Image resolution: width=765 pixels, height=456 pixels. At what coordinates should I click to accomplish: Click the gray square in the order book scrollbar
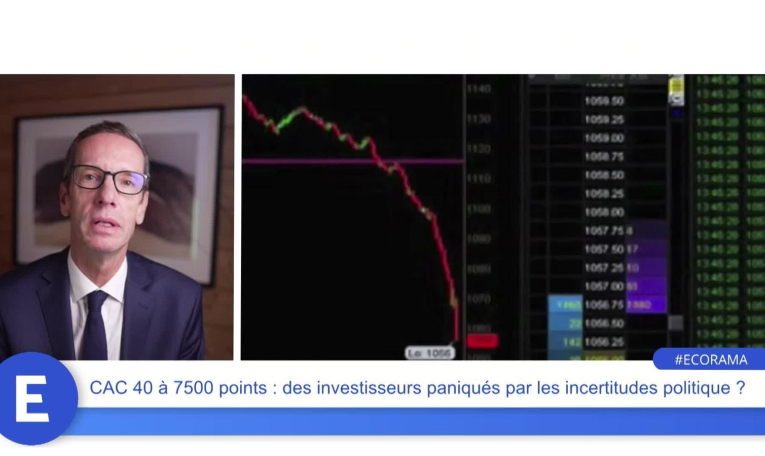click(676, 322)
